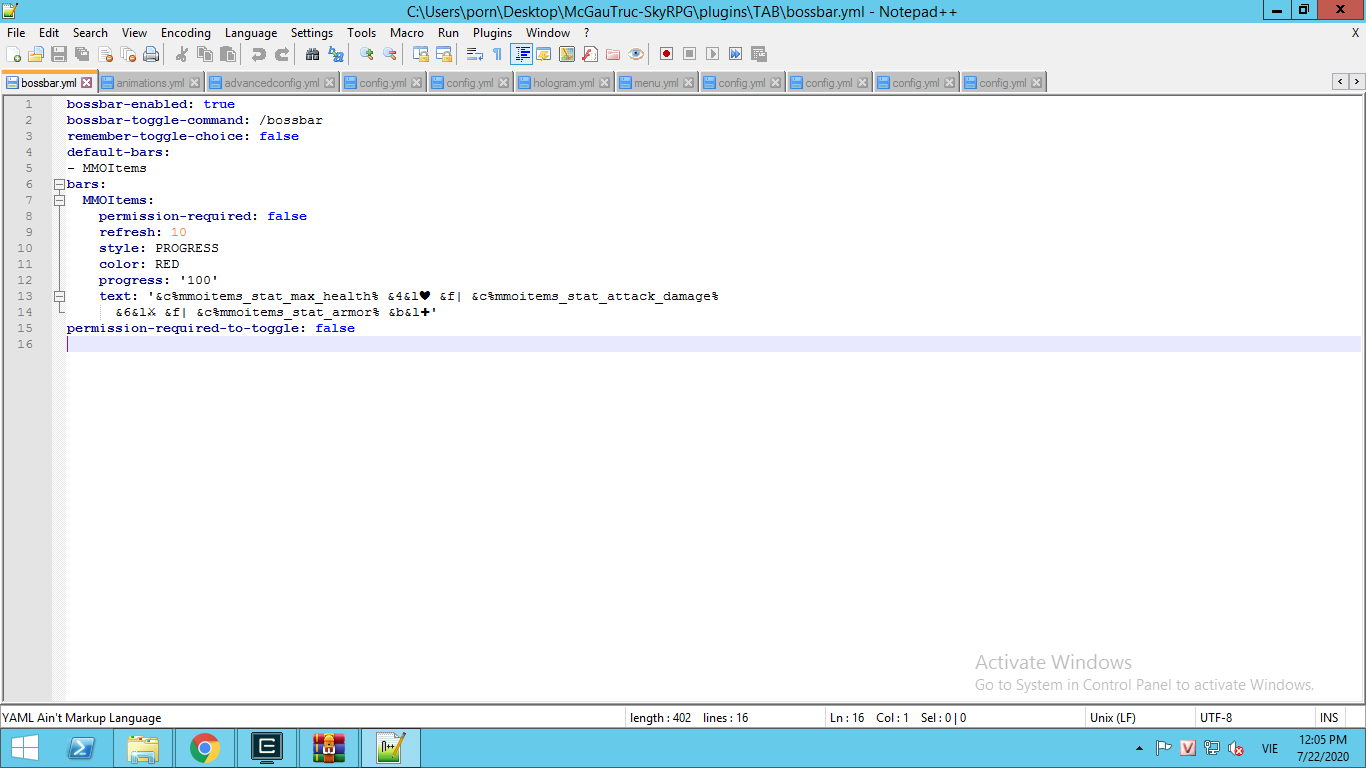The image size is (1366, 768).
Task: Click the Print toolbar icon
Action: [x=151, y=54]
